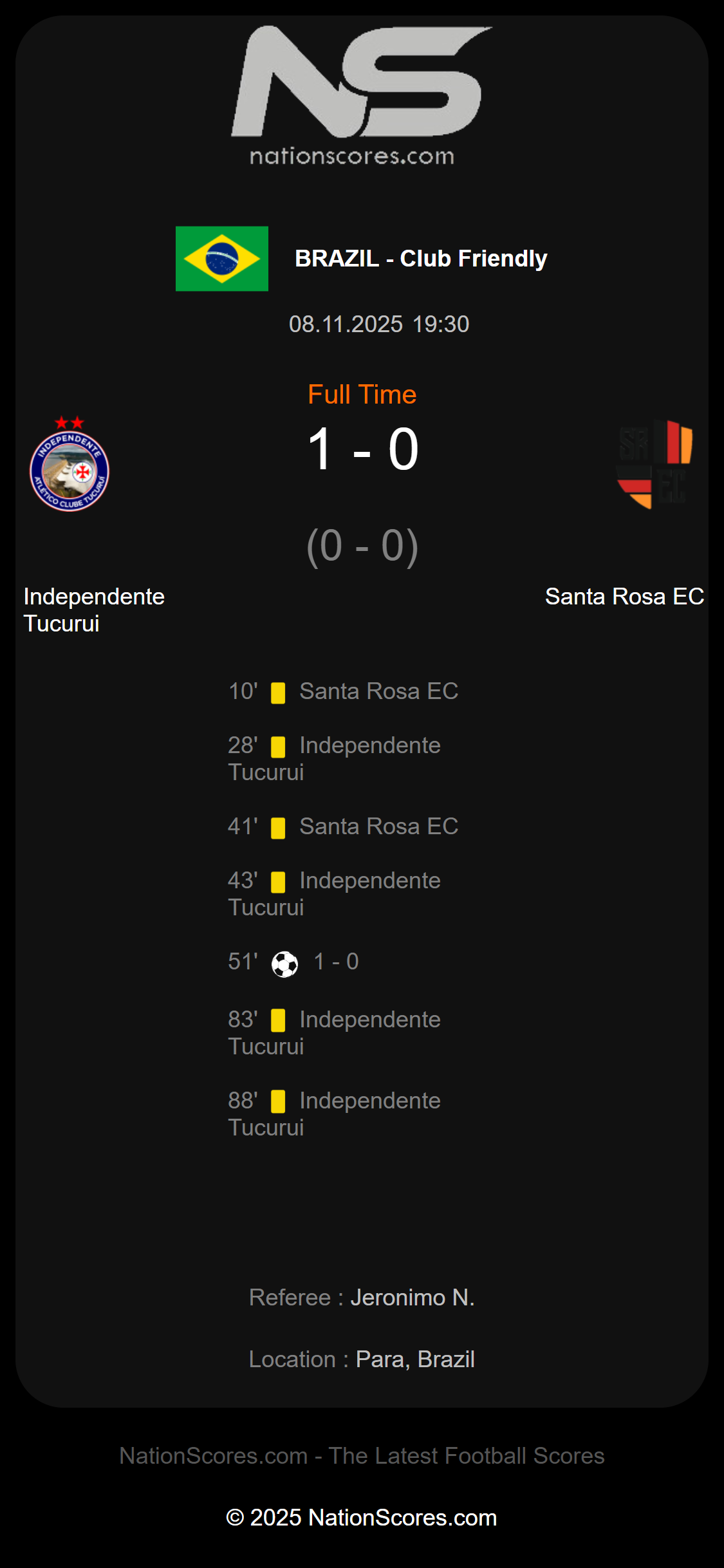Select the Independente Tucurui team name

tap(94, 610)
